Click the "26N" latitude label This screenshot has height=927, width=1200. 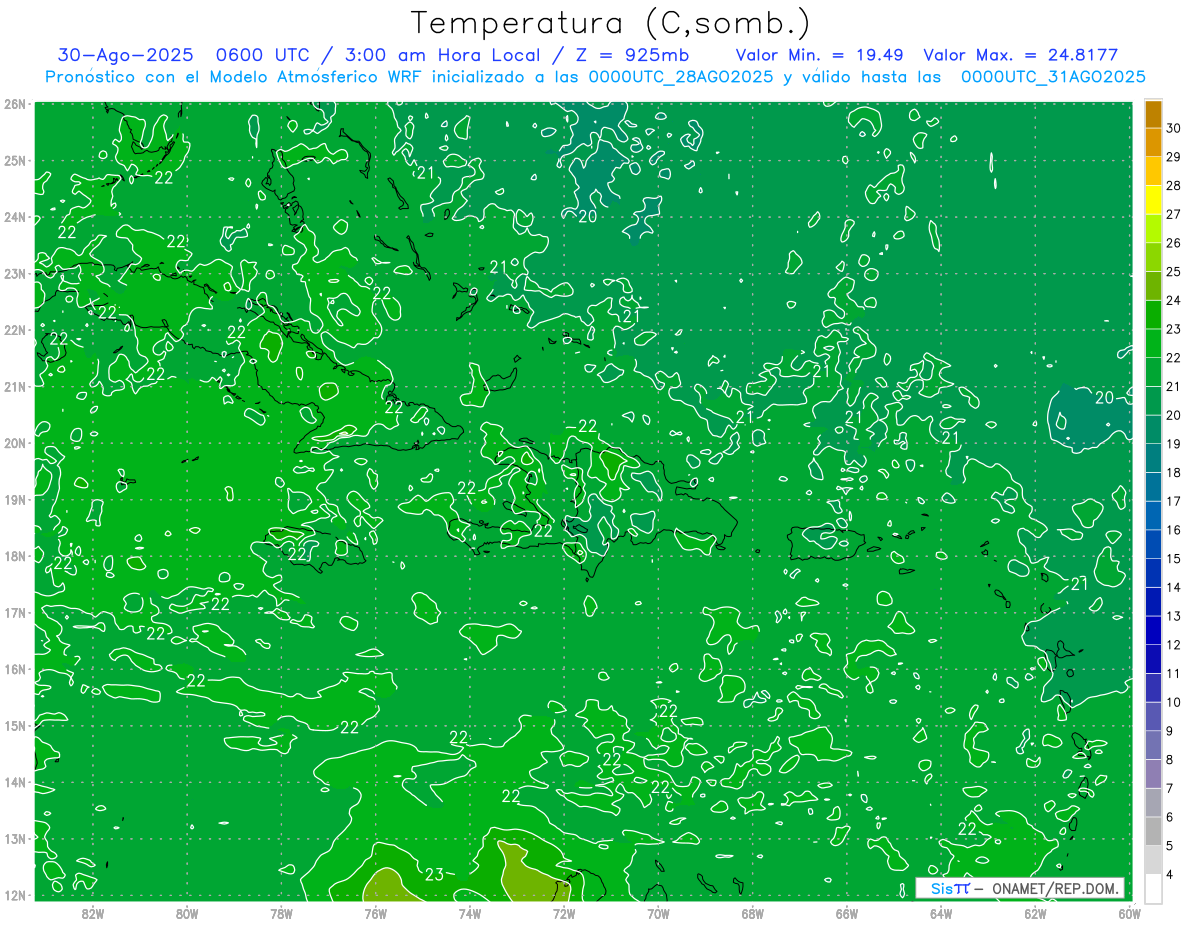point(14,104)
